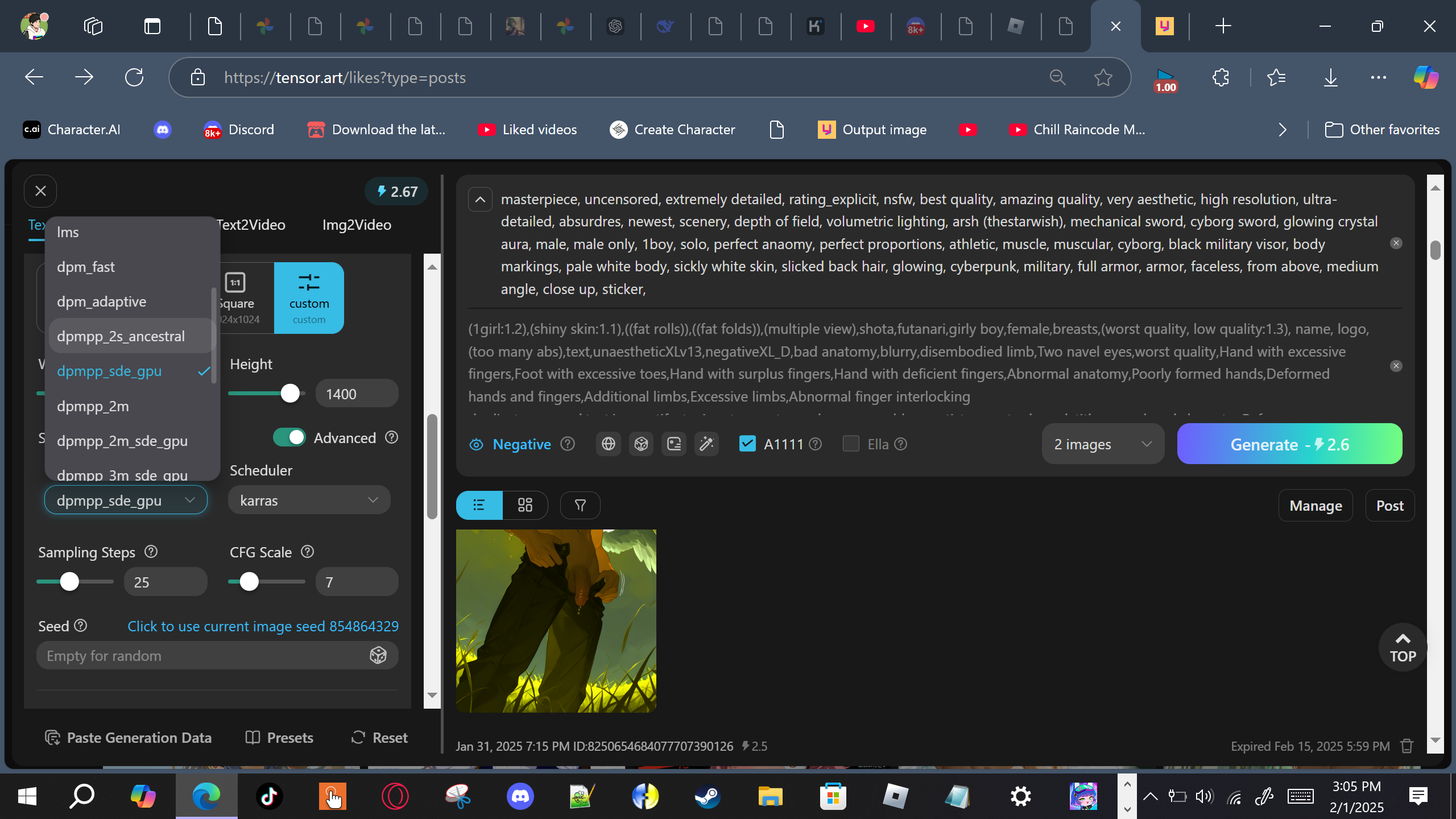Viewport: 1456px width, 819px height.
Task: Open the generated image thumbnail
Action: click(x=556, y=621)
